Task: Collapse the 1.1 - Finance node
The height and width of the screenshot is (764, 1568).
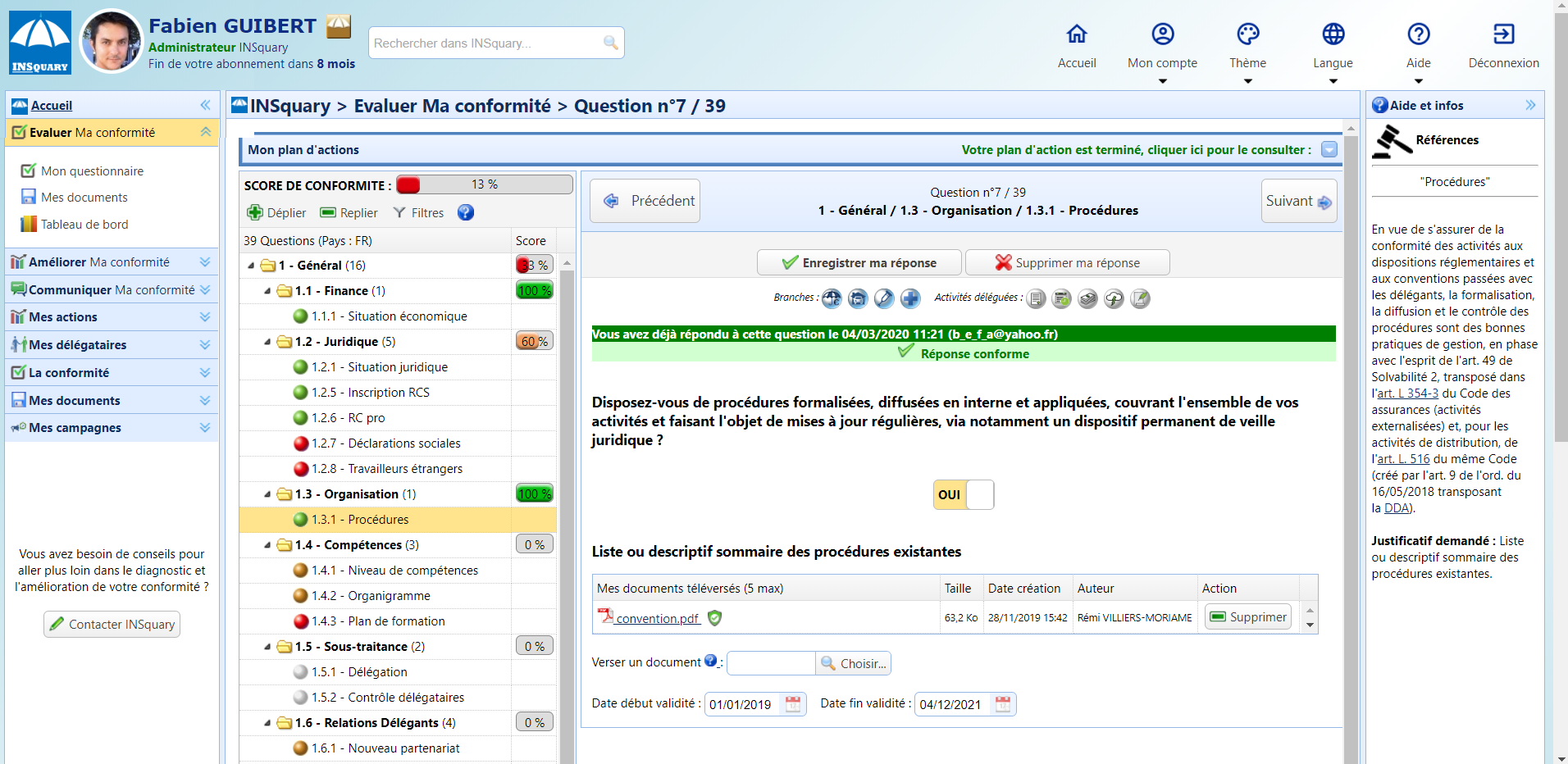Action: coord(267,291)
